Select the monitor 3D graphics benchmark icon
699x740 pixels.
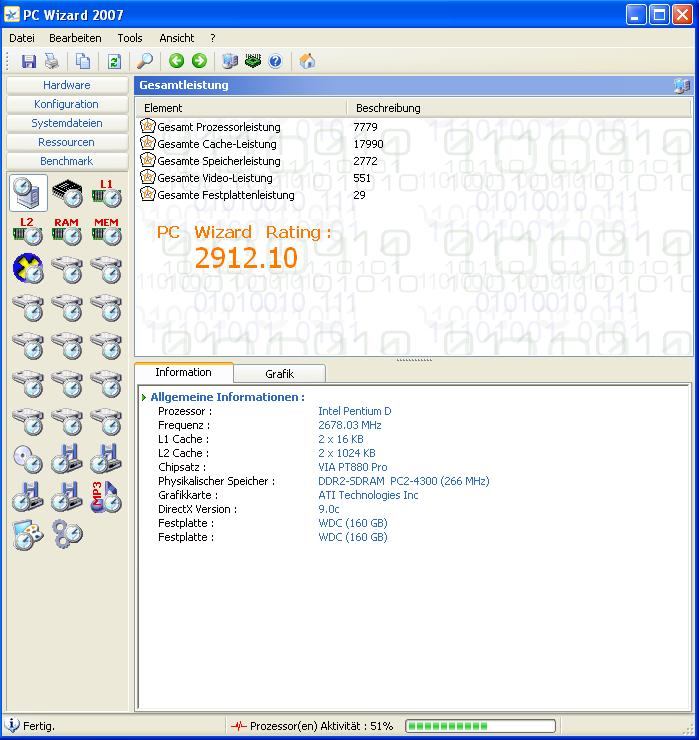(28, 535)
